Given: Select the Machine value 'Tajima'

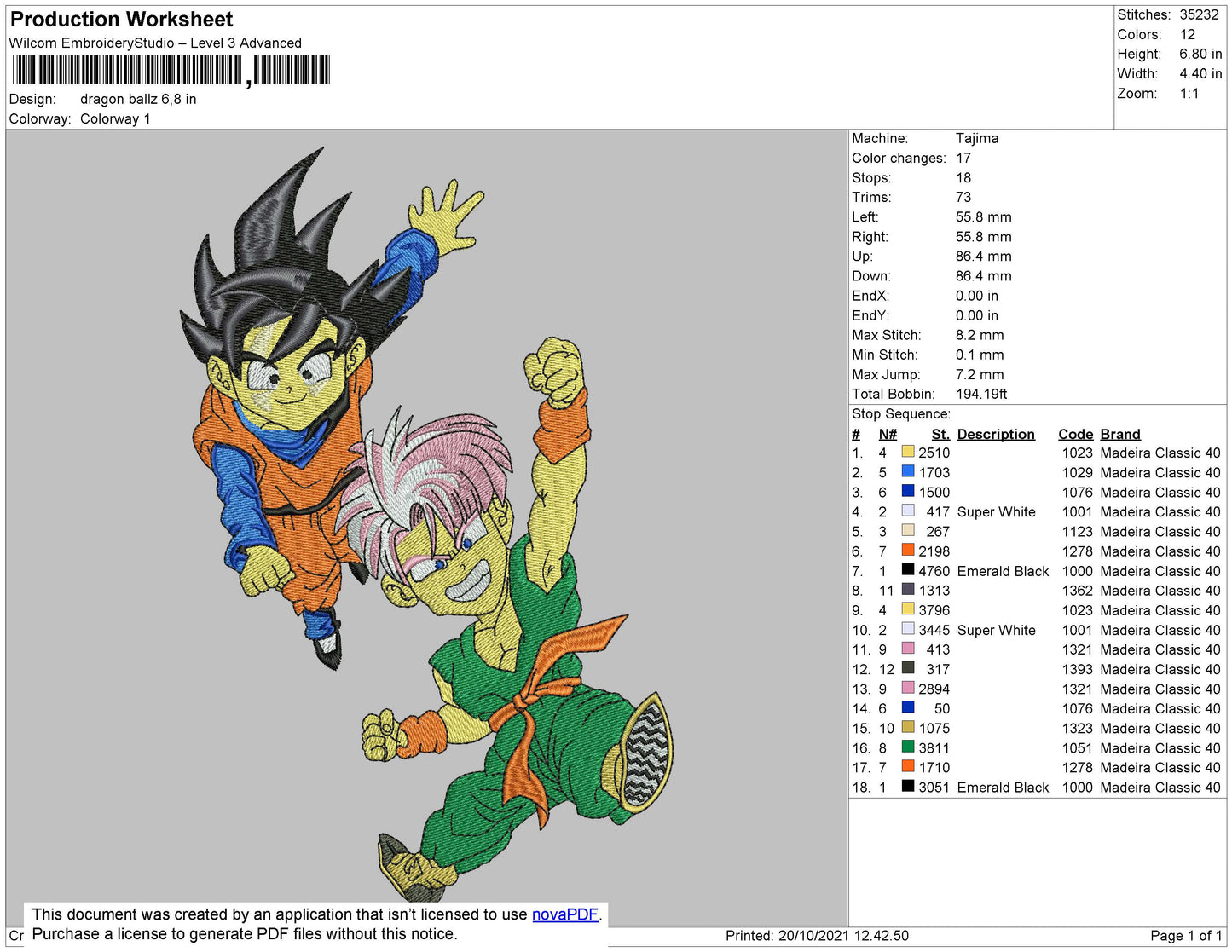Looking at the screenshot, I should 977,138.
